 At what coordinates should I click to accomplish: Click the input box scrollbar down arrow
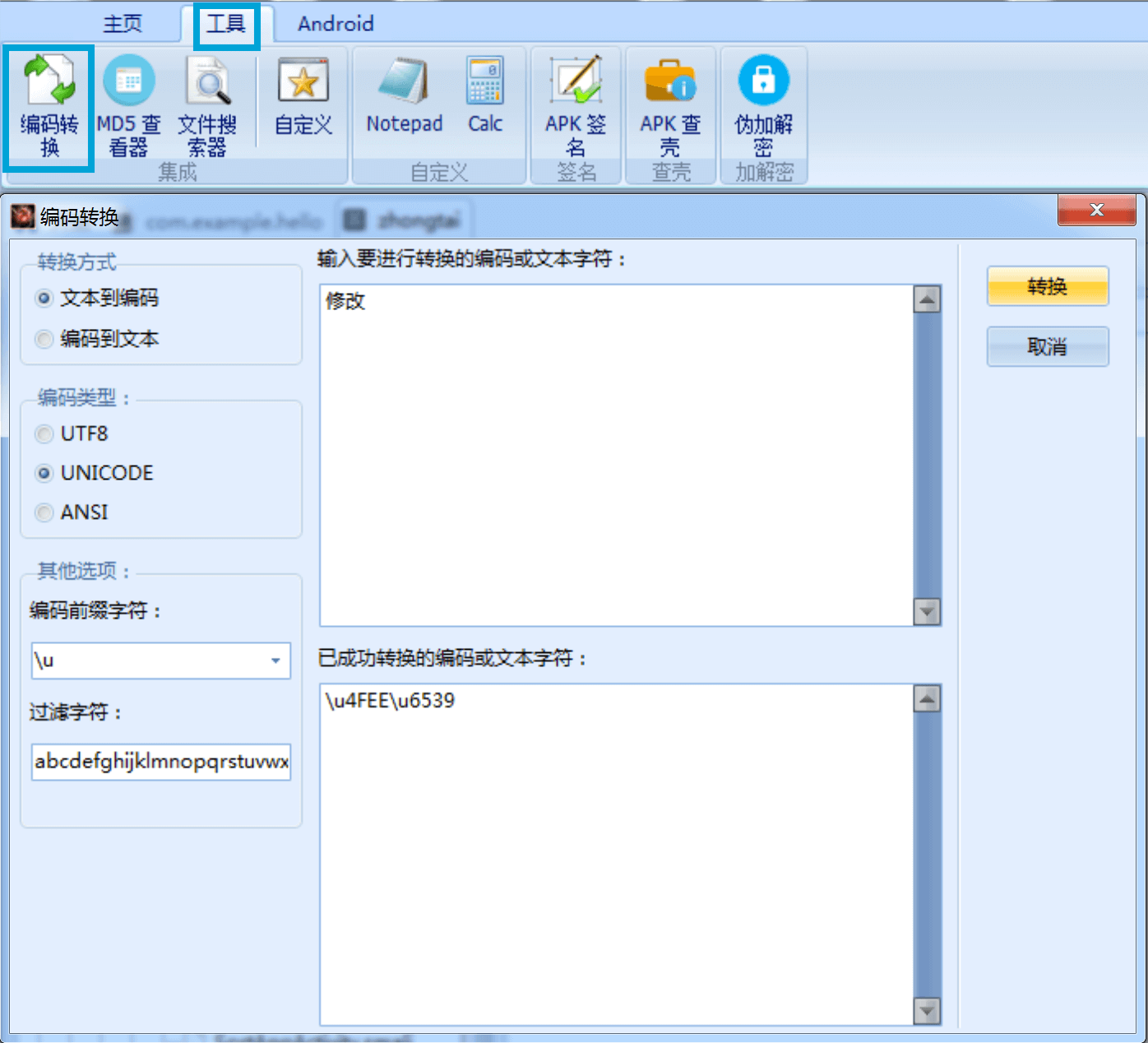tap(927, 611)
